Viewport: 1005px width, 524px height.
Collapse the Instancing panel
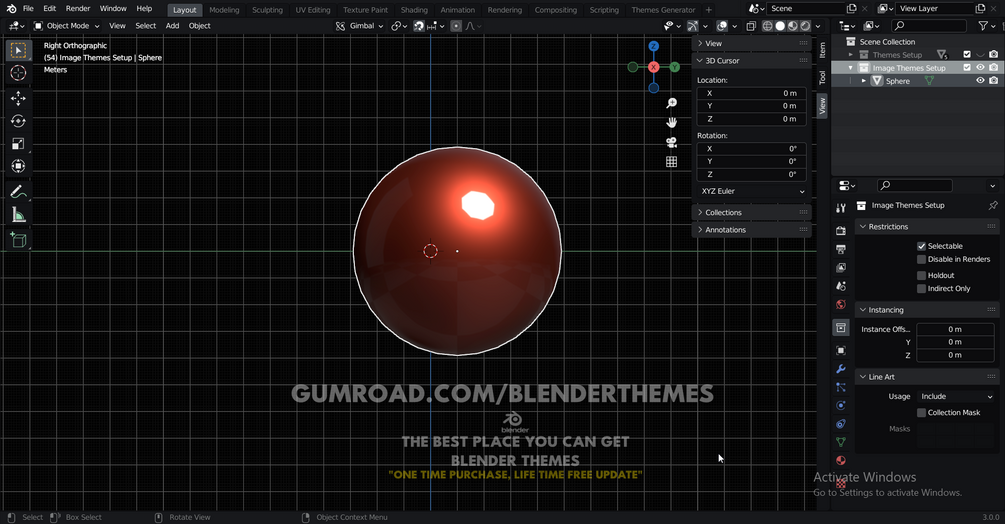point(927,310)
